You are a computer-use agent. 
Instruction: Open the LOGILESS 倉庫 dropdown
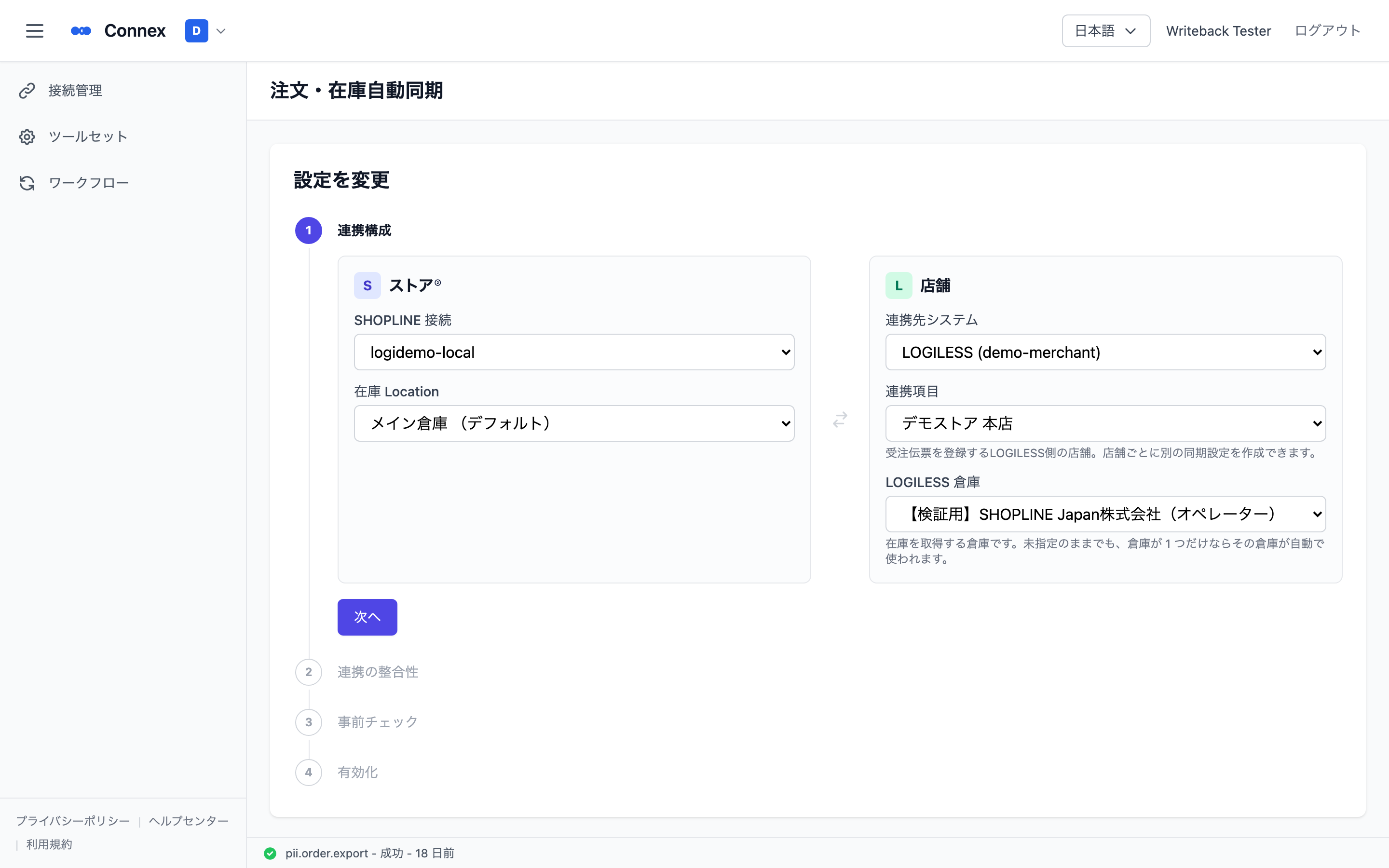click(1105, 515)
